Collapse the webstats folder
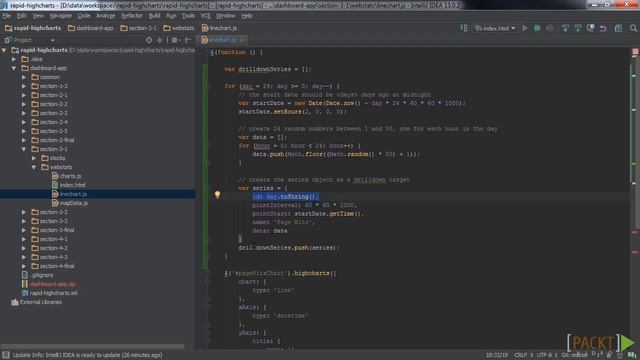Screen dimensions: 640x360 tap(34, 167)
